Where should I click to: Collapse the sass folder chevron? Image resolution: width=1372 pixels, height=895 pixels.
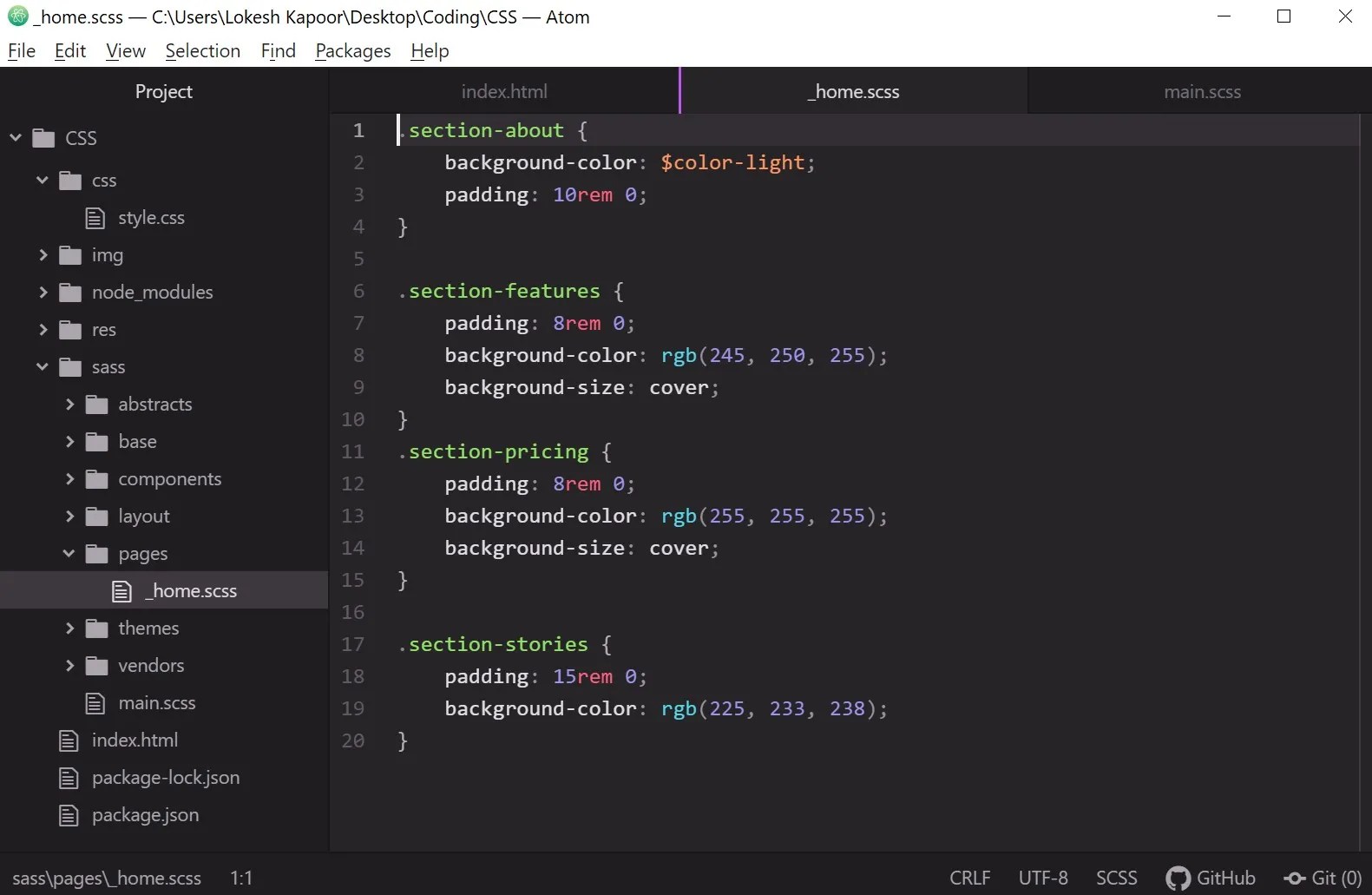pos(43,366)
